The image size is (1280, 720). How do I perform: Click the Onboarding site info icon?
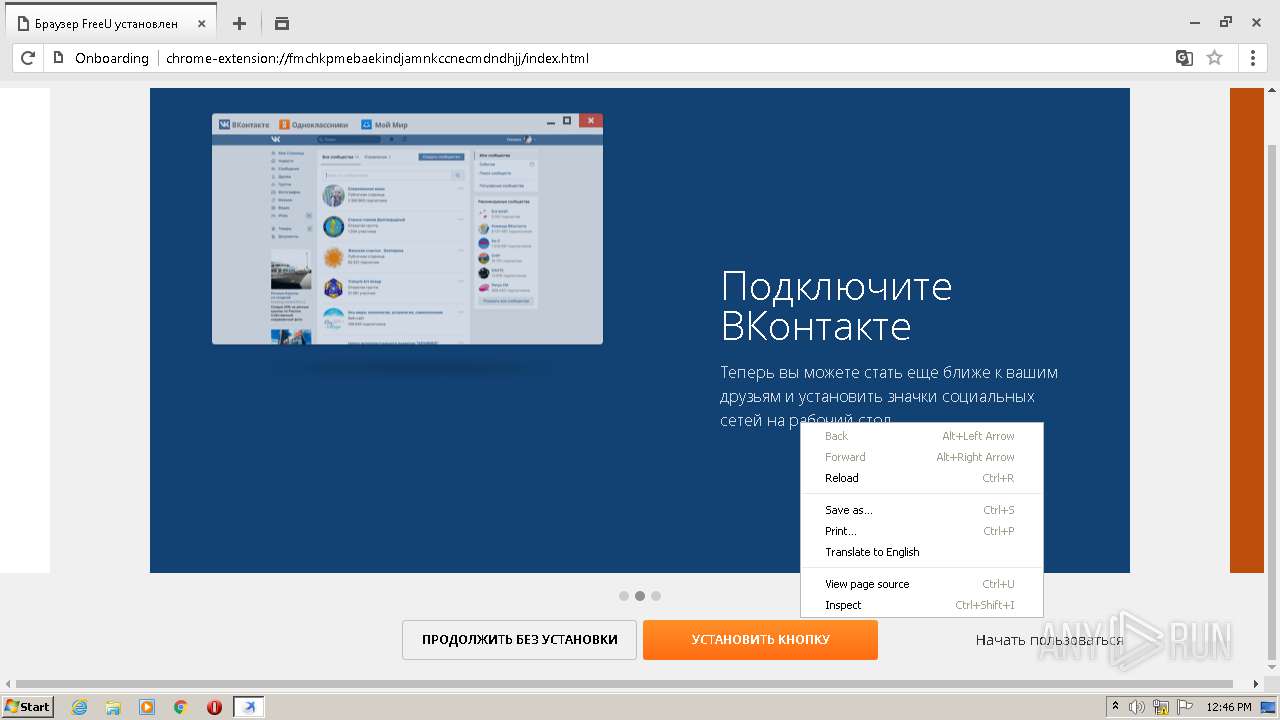pyautogui.click(x=61, y=58)
